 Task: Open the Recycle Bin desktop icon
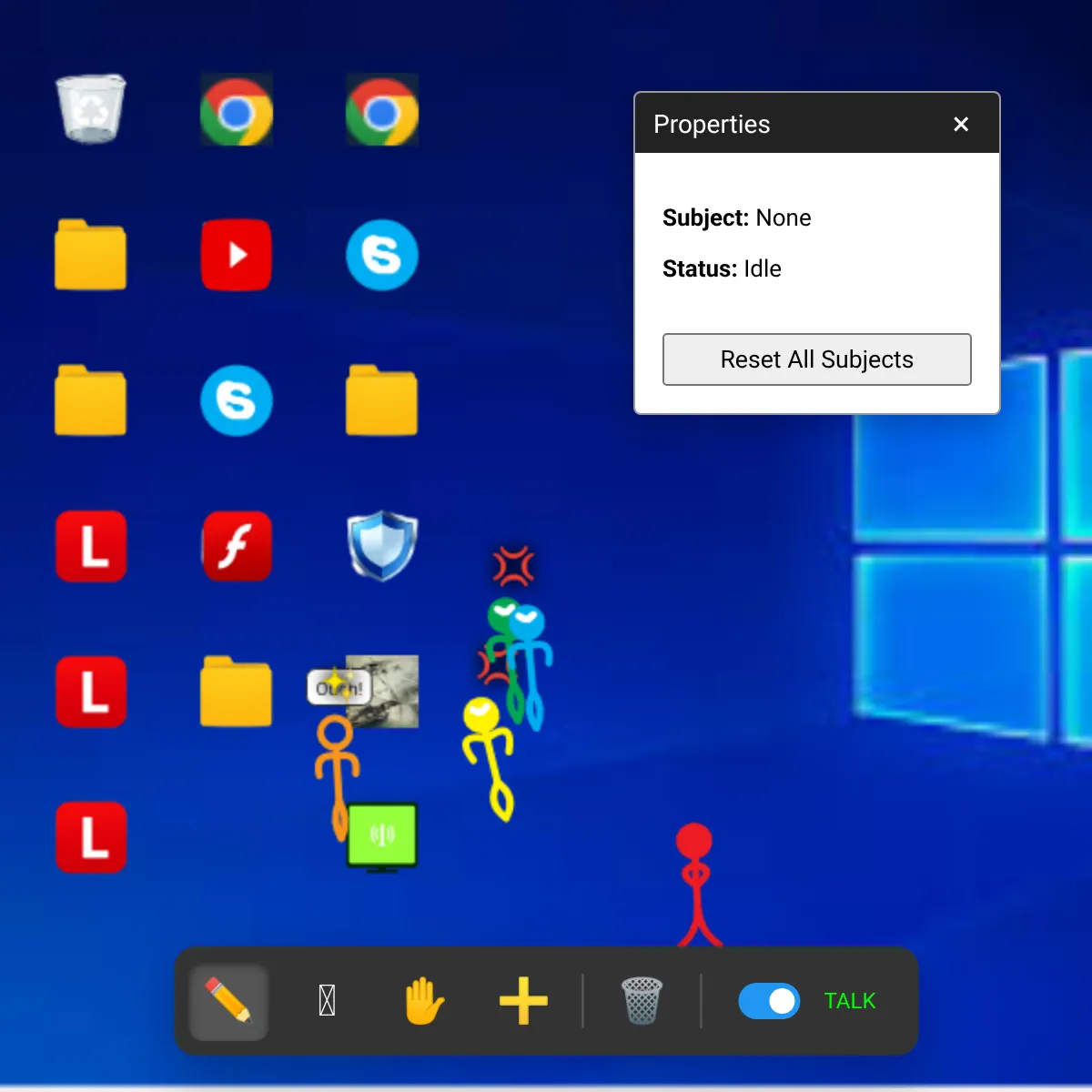tap(91, 109)
